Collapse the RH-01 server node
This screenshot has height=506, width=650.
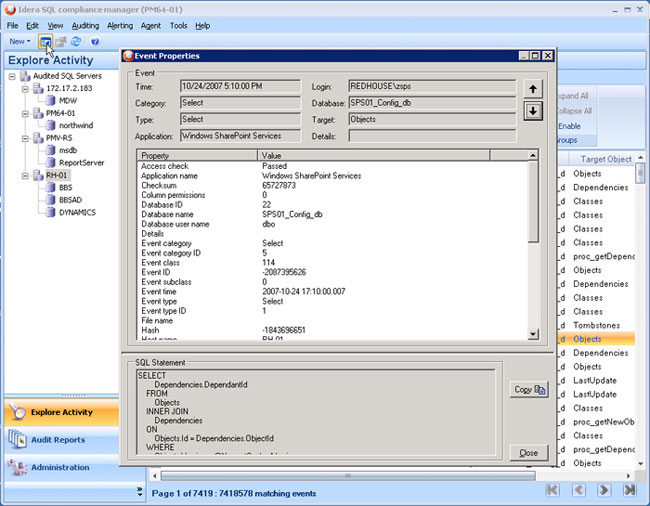(x=25, y=176)
